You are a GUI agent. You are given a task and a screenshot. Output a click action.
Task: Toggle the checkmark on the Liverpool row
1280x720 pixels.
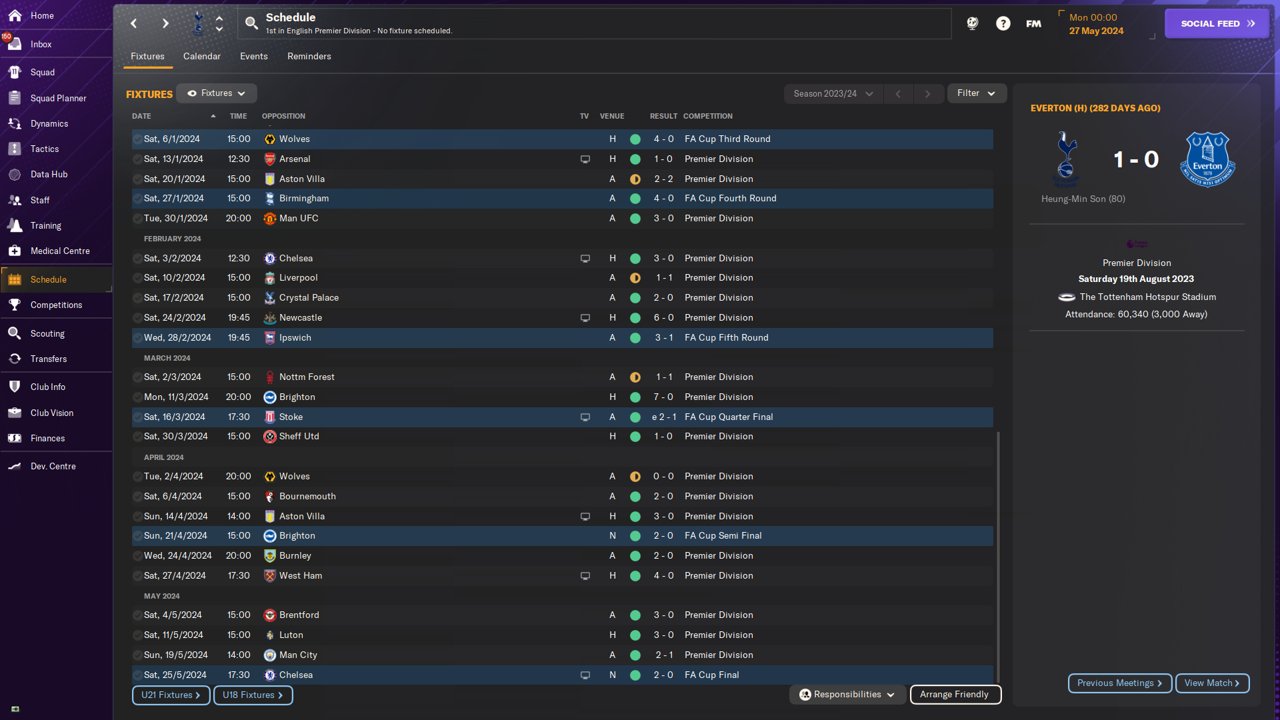[x=137, y=278]
